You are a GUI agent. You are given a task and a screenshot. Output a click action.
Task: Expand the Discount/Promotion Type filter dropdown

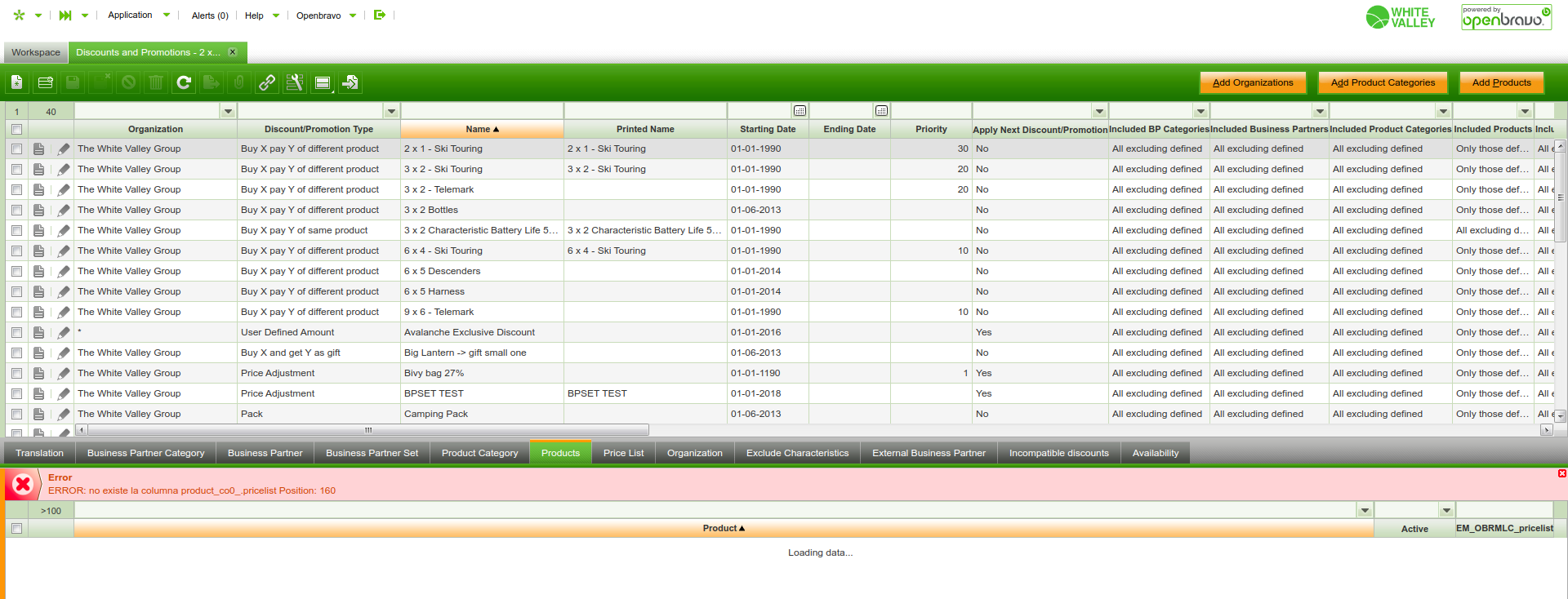[391, 111]
